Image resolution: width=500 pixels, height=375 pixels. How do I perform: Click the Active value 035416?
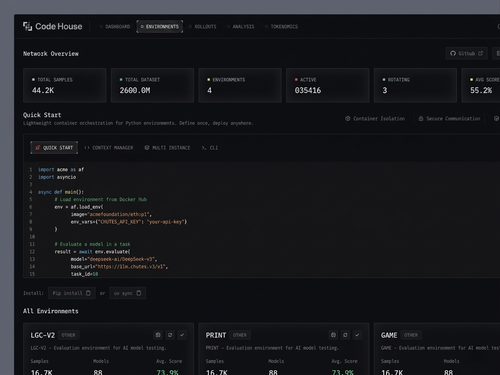308,90
